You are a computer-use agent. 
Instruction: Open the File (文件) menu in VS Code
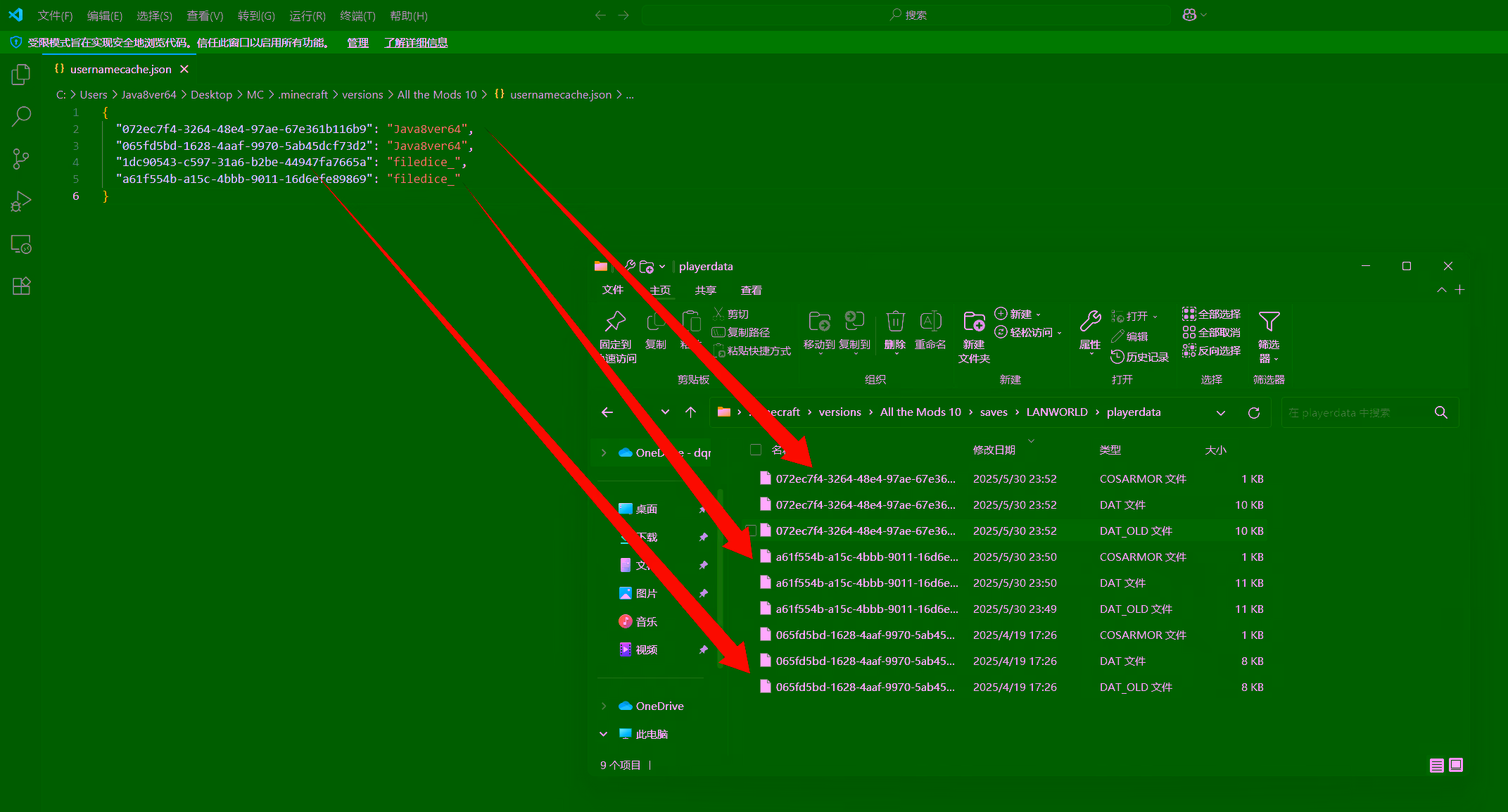[x=55, y=15]
